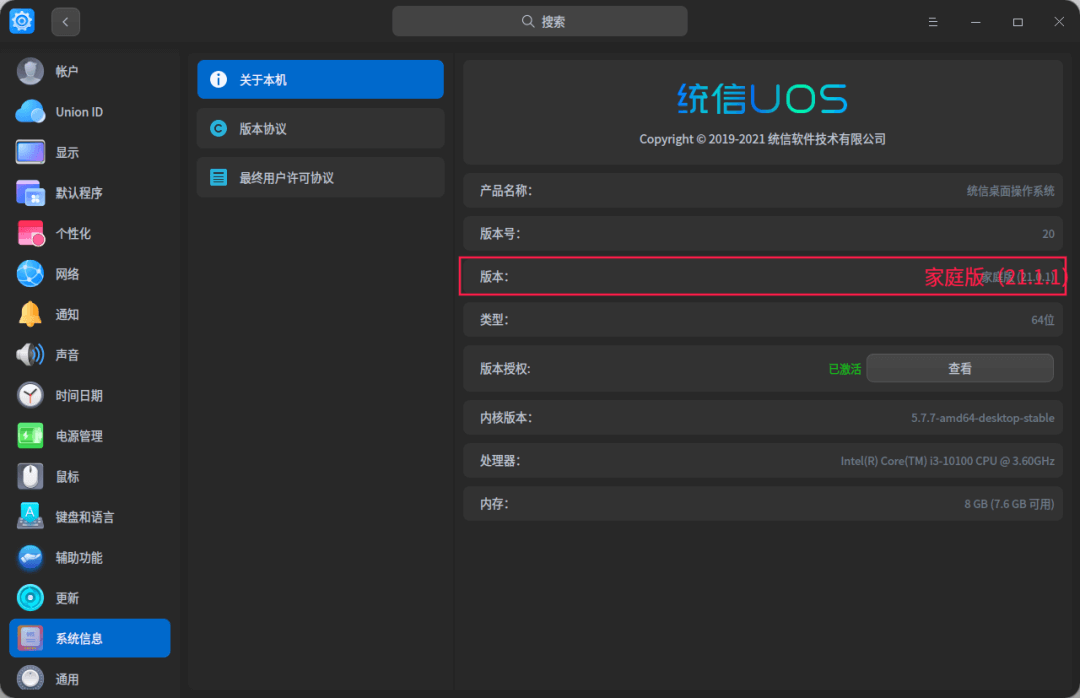
Task: Click the 类型 value 64位
Action: (1043, 320)
